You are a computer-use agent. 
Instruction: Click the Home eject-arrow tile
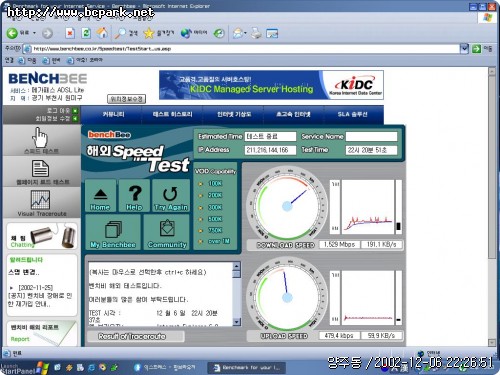[x=100, y=196]
